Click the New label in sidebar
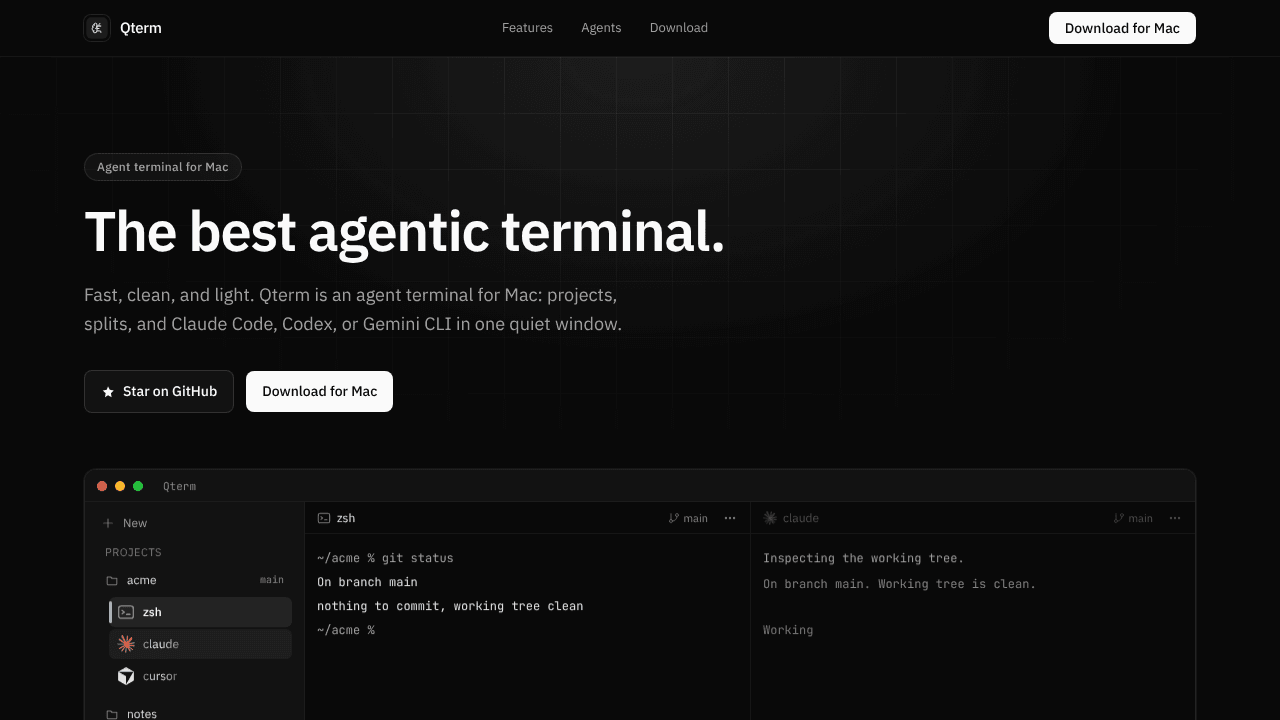Screen dimensions: 1280x720 coord(135,523)
